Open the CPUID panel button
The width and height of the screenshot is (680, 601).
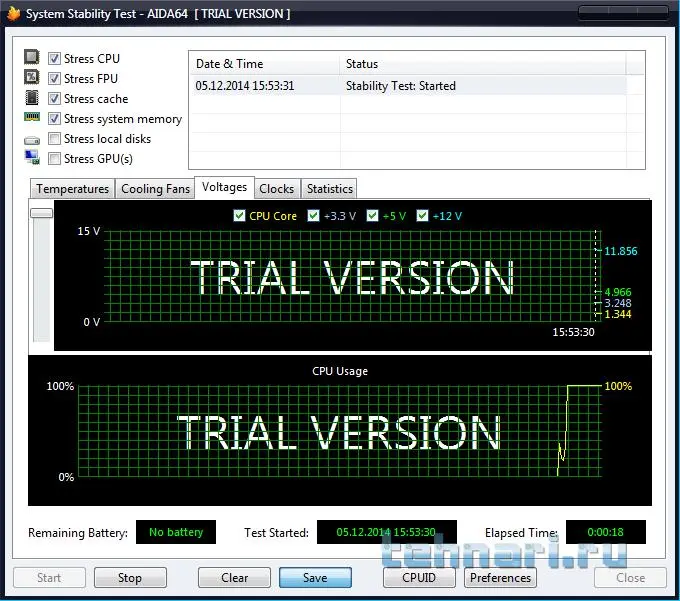(x=419, y=578)
